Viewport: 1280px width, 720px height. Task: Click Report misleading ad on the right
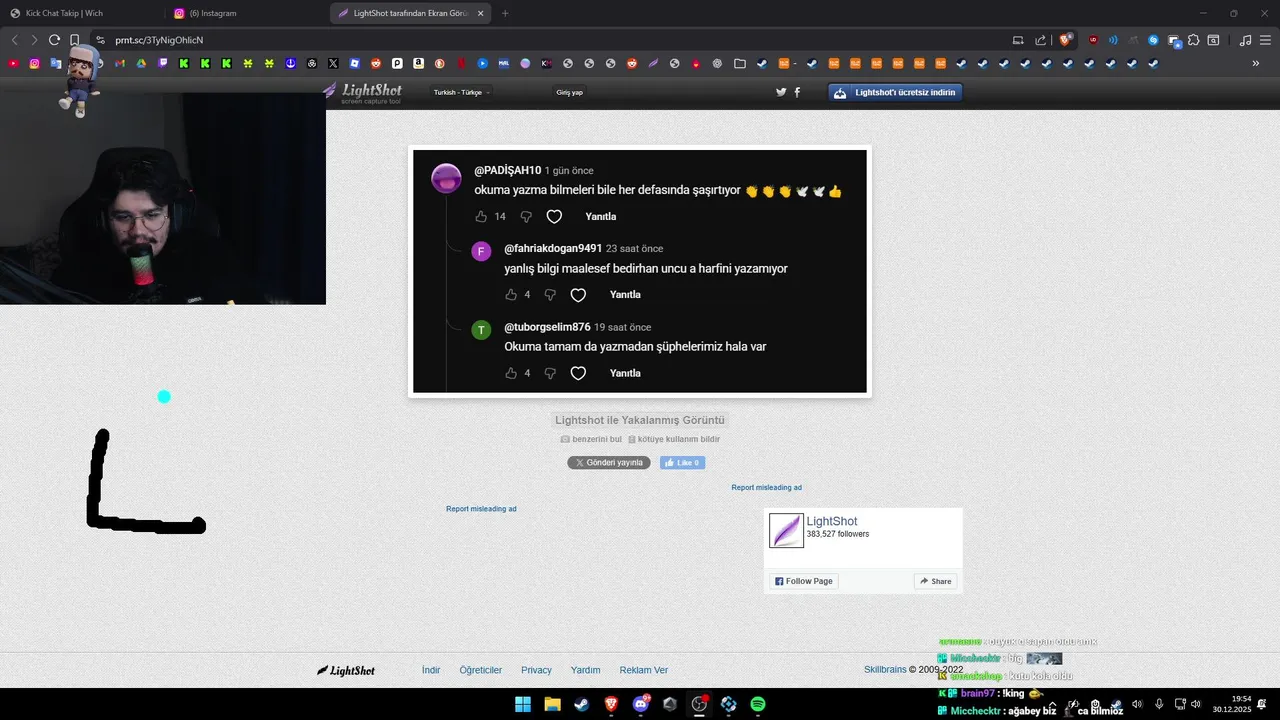[x=766, y=488]
